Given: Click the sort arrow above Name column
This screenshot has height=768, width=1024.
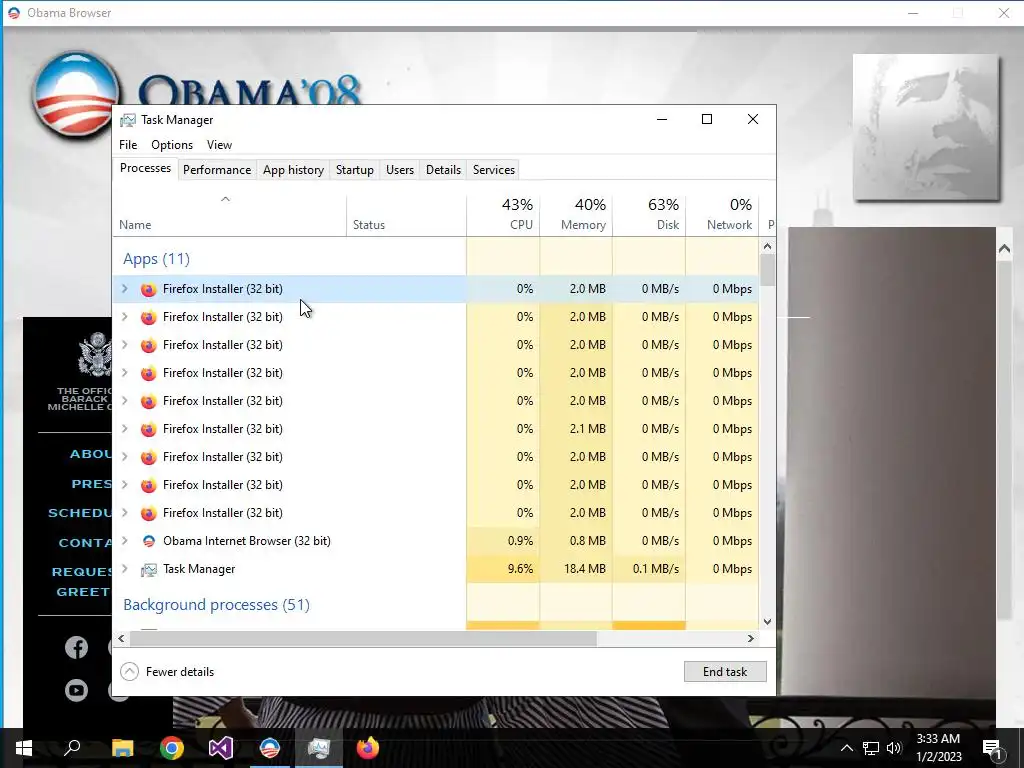Looking at the screenshot, I should 225,199.
